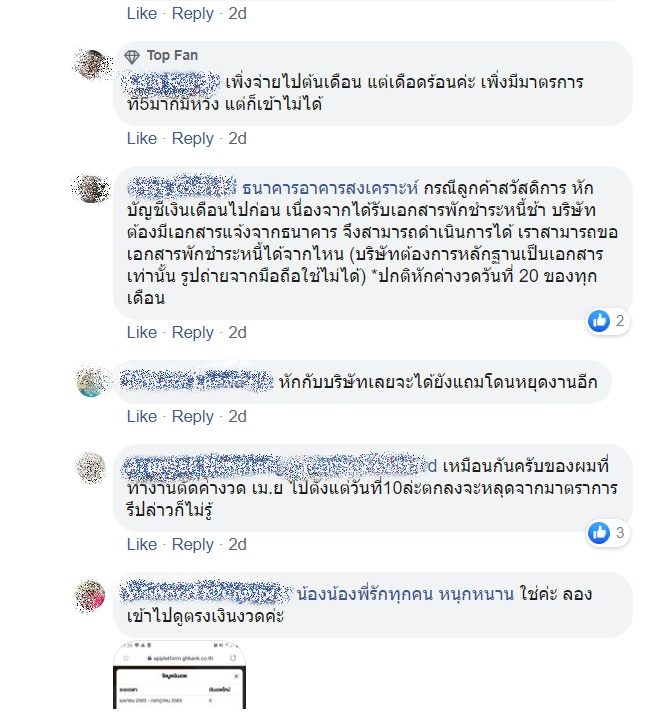Like the หักกับบริษัทเลย comment
The width and height of the screenshot is (671, 720).
coord(142,416)
